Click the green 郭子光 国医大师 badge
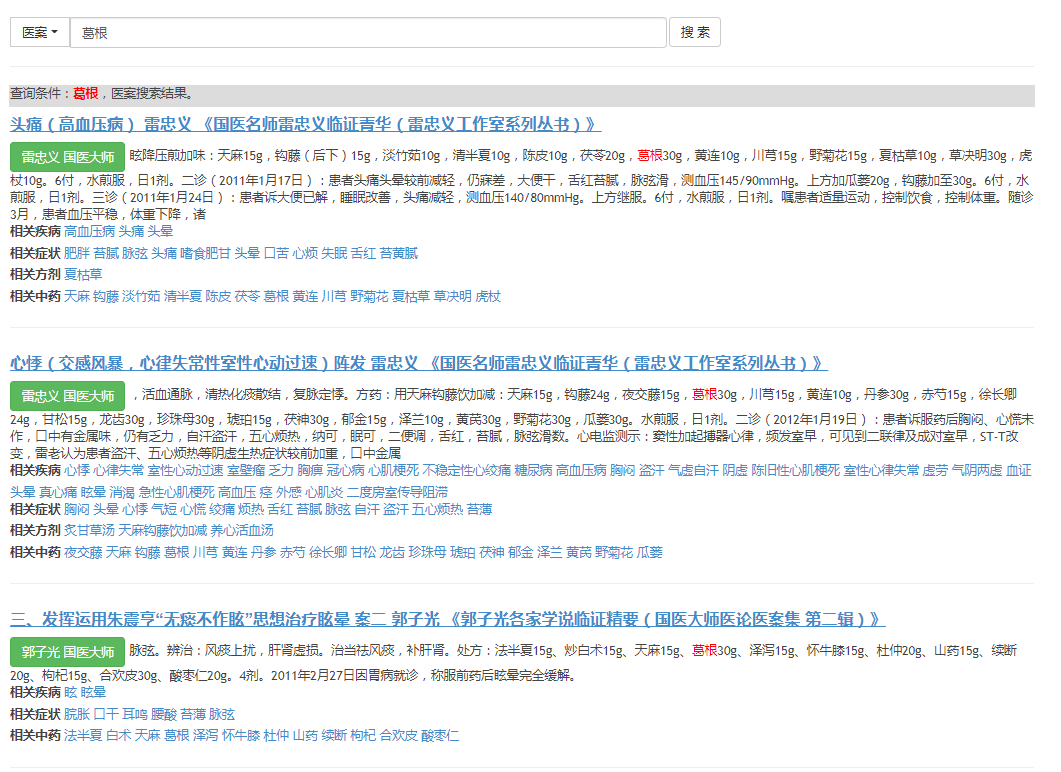 pyautogui.click(x=68, y=652)
